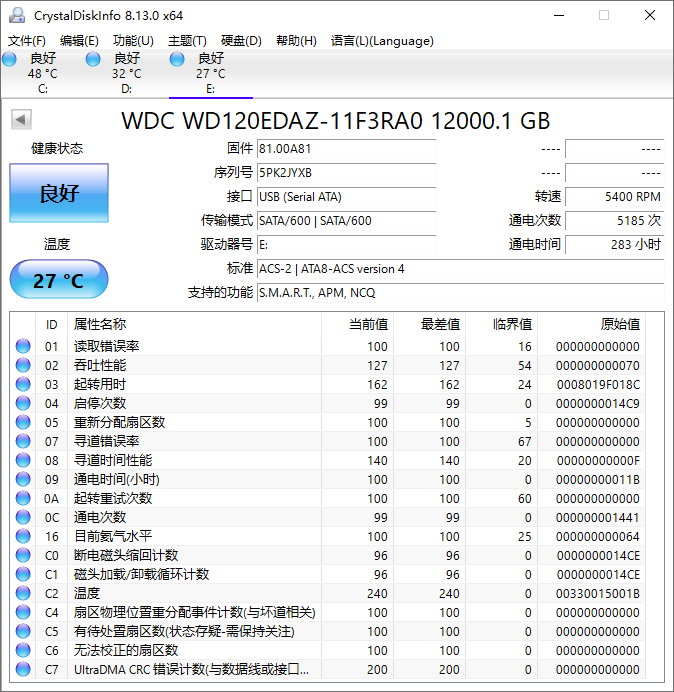Image resolution: width=674 pixels, height=692 pixels.
Task: Click the 27 °C temperature button
Action: click(59, 279)
